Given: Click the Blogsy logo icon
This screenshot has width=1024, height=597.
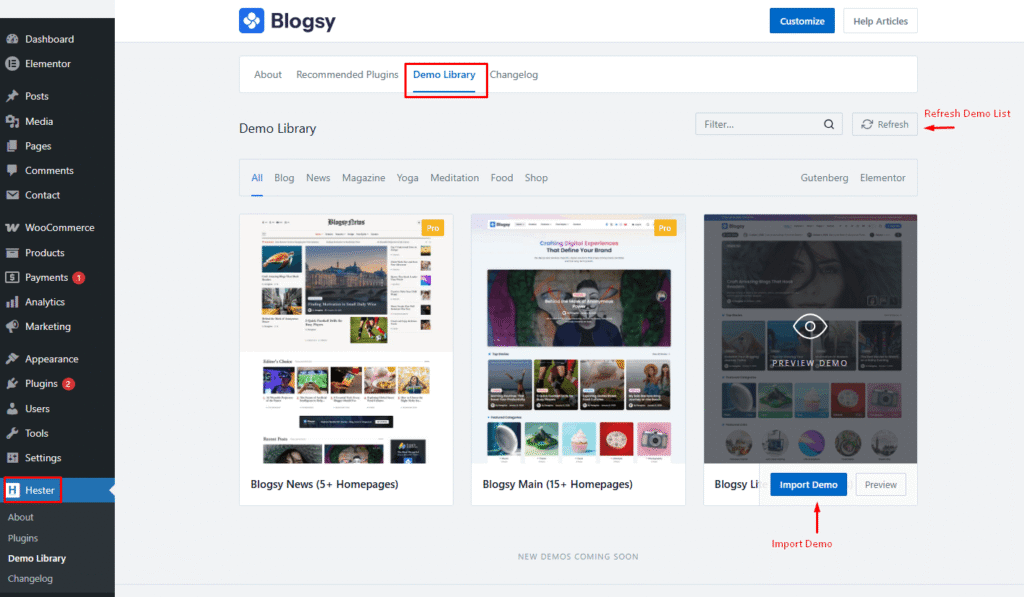Looking at the screenshot, I should (x=251, y=20).
